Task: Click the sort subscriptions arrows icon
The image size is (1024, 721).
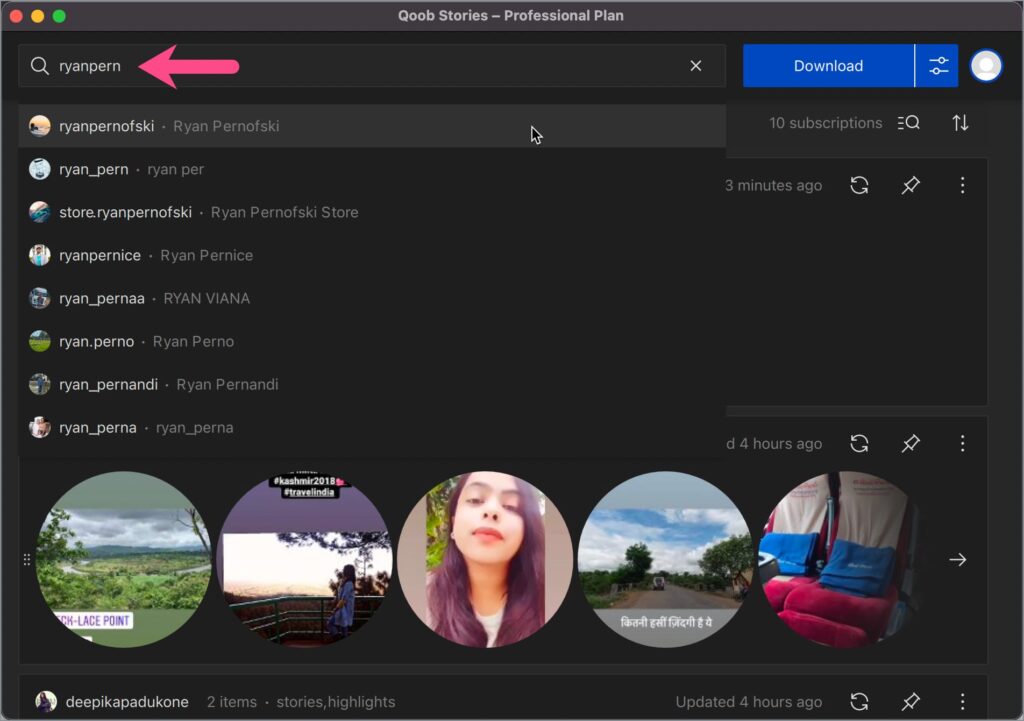Action: [960, 123]
